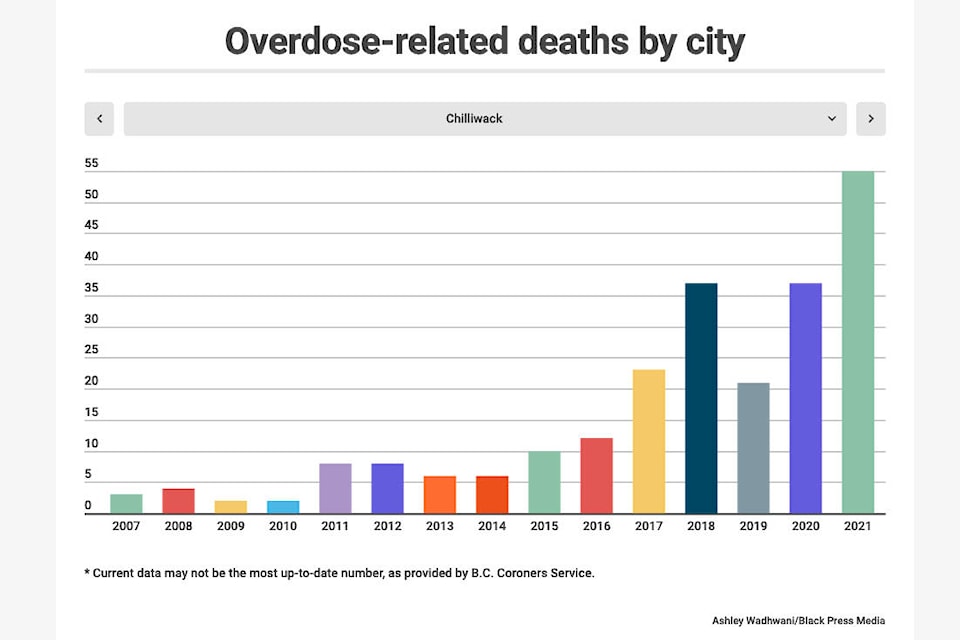Viewport: 960px width, 640px height.
Task: Select the 2014 dark orange bar
Action: pos(492,495)
